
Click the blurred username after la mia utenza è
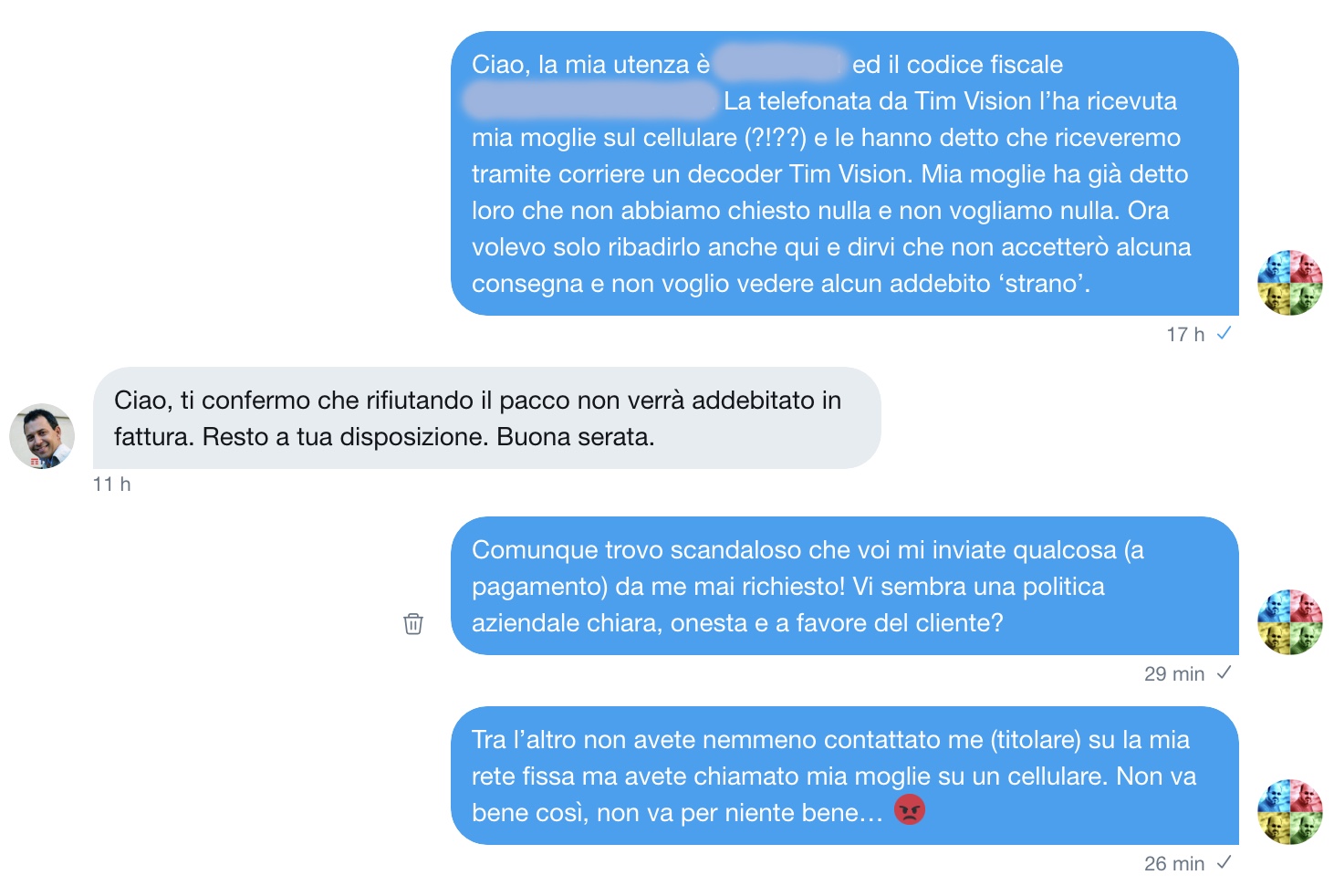780,64
